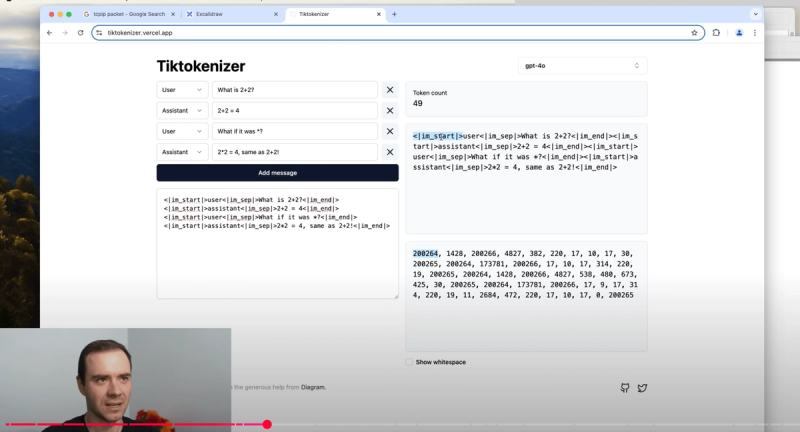This screenshot has width=800, height=432.
Task: Bookmark page with the star icon
Action: pos(694,33)
